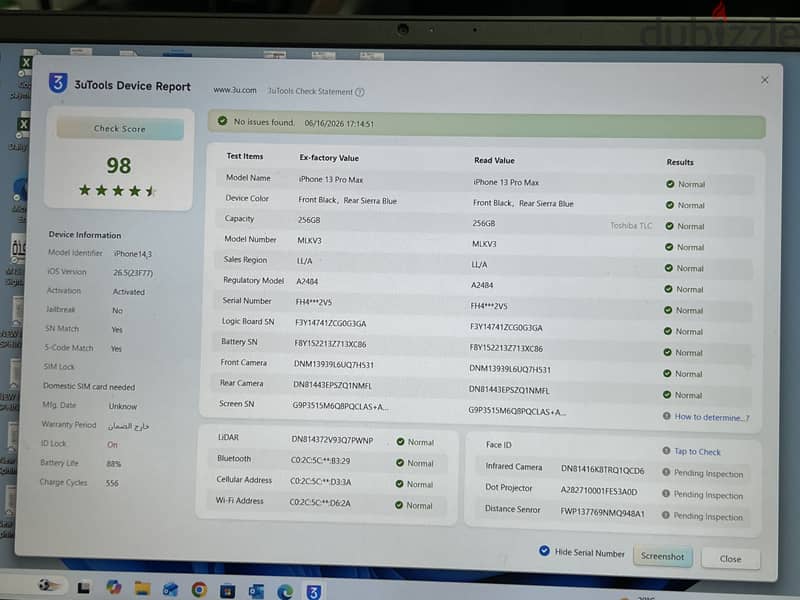This screenshot has height=600, width=800.
Task: Click the Dot Projector pending inspection icon
Action: click(666, 493)
